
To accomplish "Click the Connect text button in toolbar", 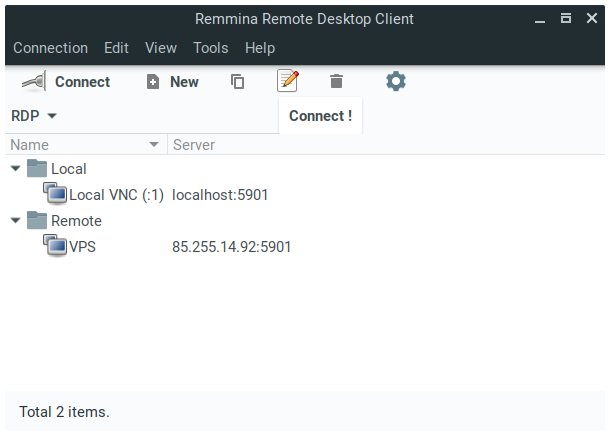I will (x=83, y=82).
